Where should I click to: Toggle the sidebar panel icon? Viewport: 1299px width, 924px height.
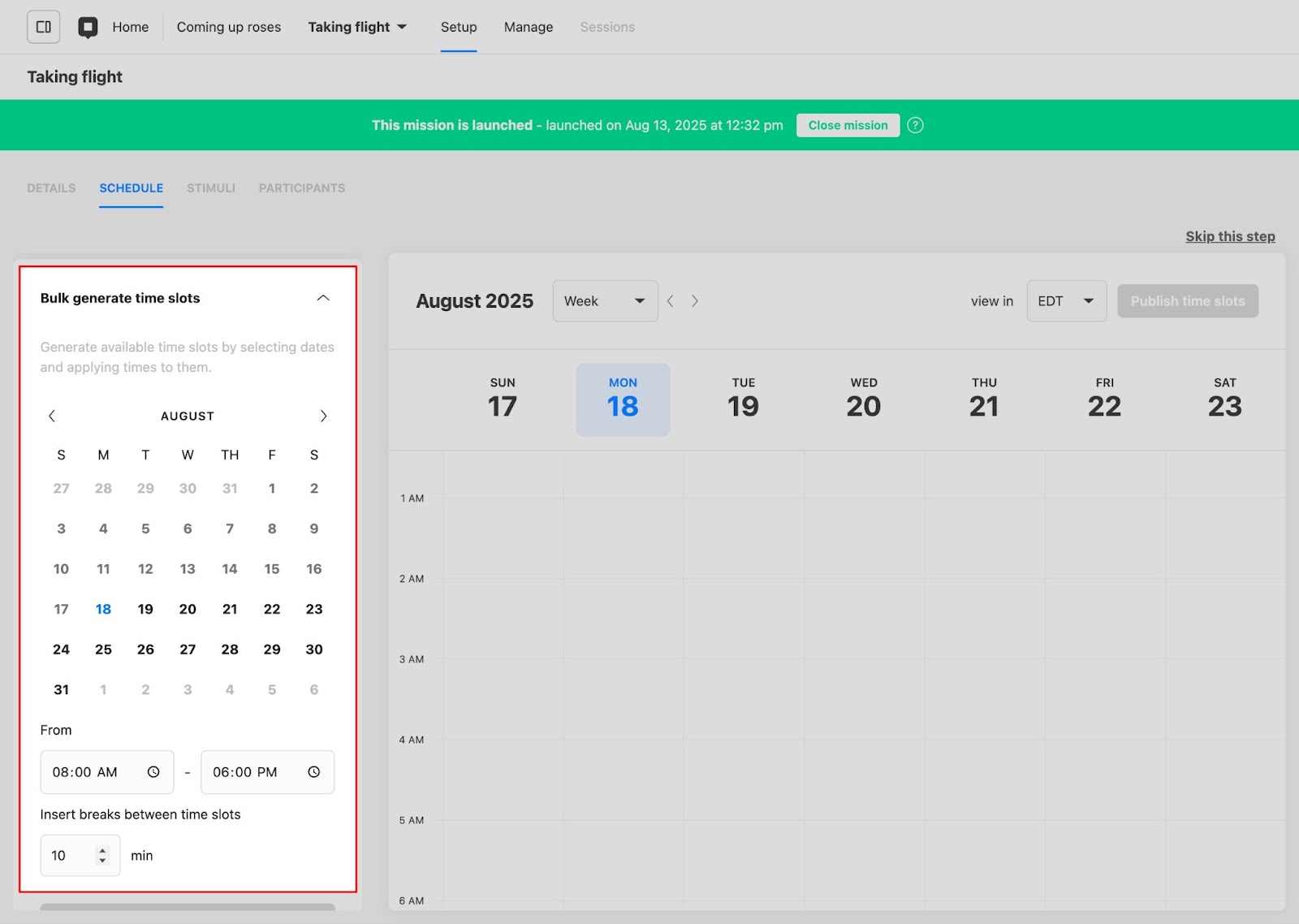click(44, 27)
